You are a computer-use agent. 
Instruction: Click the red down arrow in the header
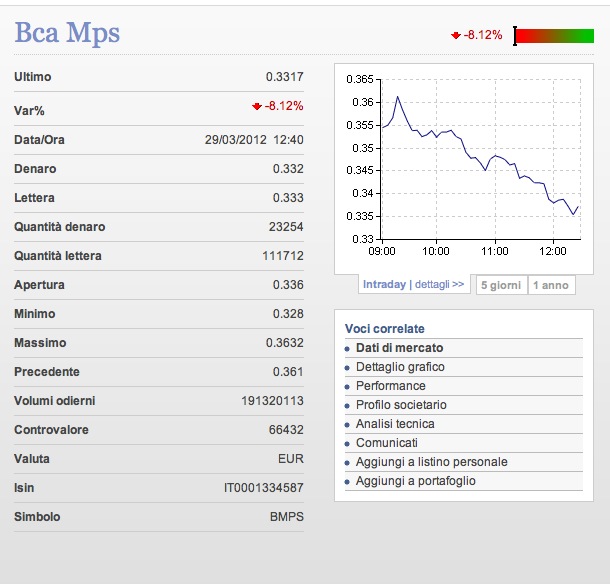tap(456, 35)
